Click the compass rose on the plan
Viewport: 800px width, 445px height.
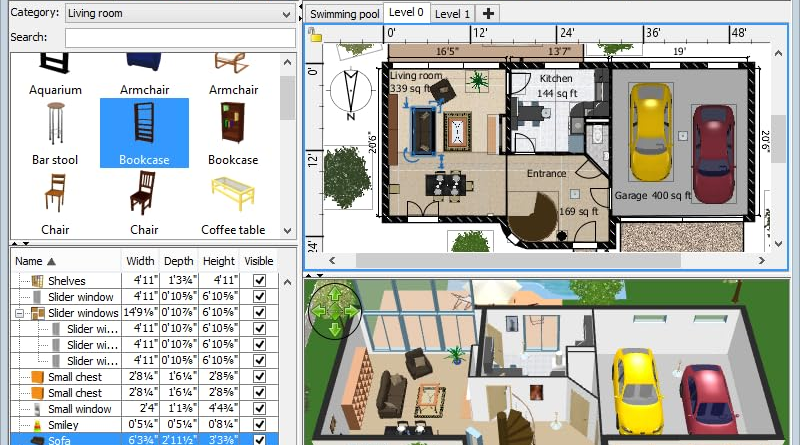351,93
